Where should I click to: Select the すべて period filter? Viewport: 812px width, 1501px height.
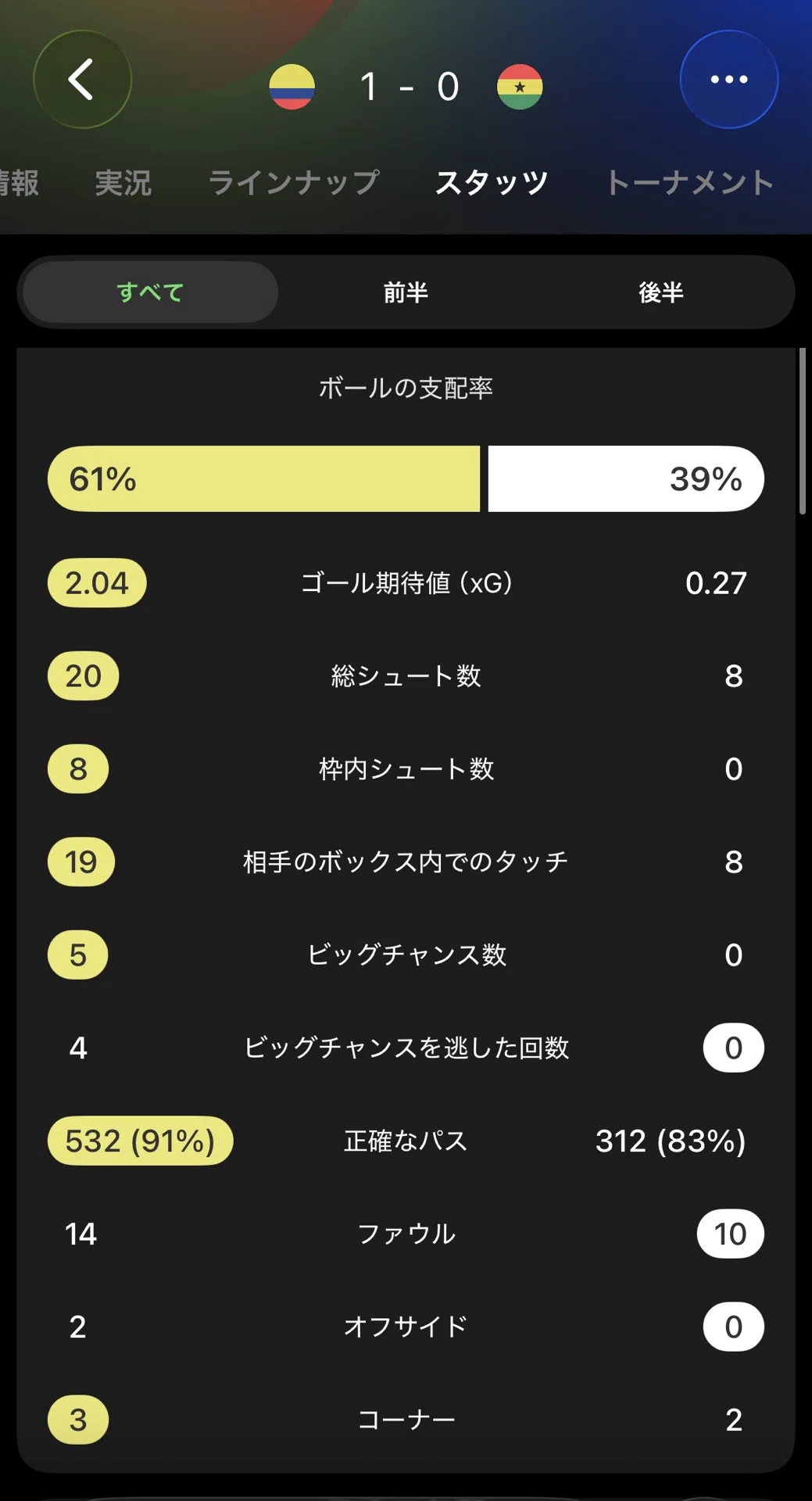(x=150, y=292)
